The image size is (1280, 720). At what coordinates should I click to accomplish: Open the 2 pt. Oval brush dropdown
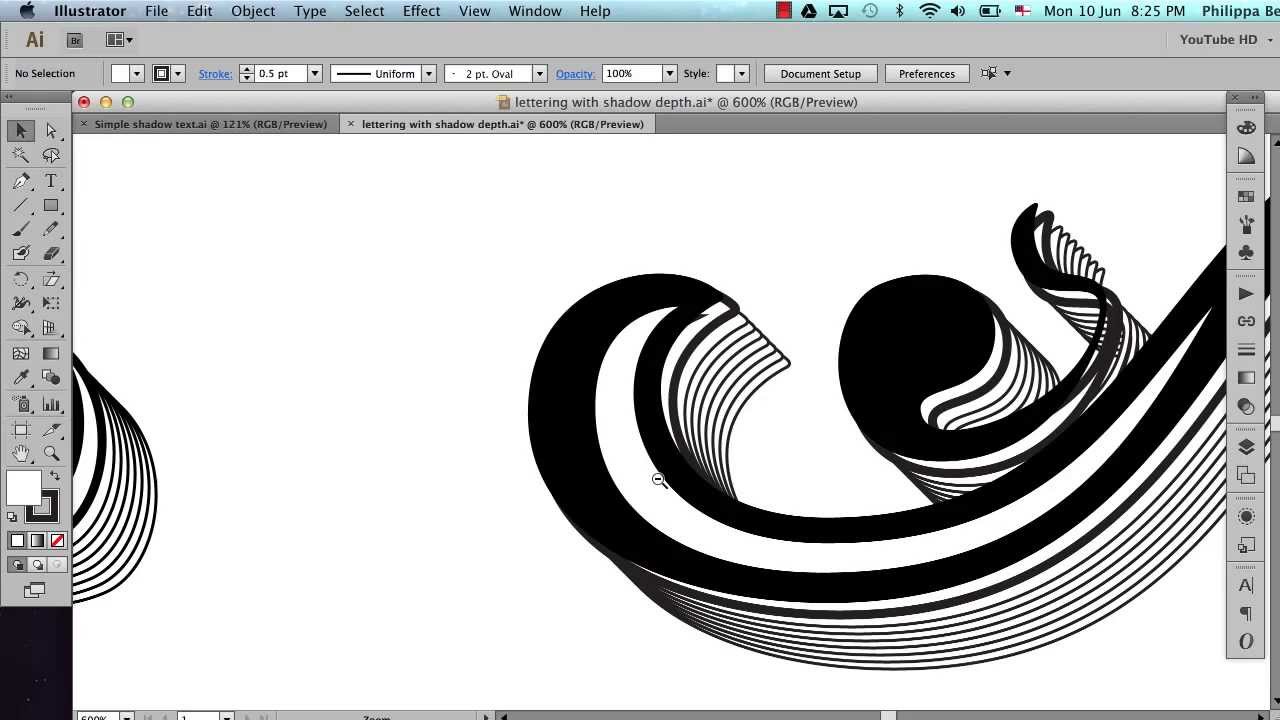coord(539,74)
